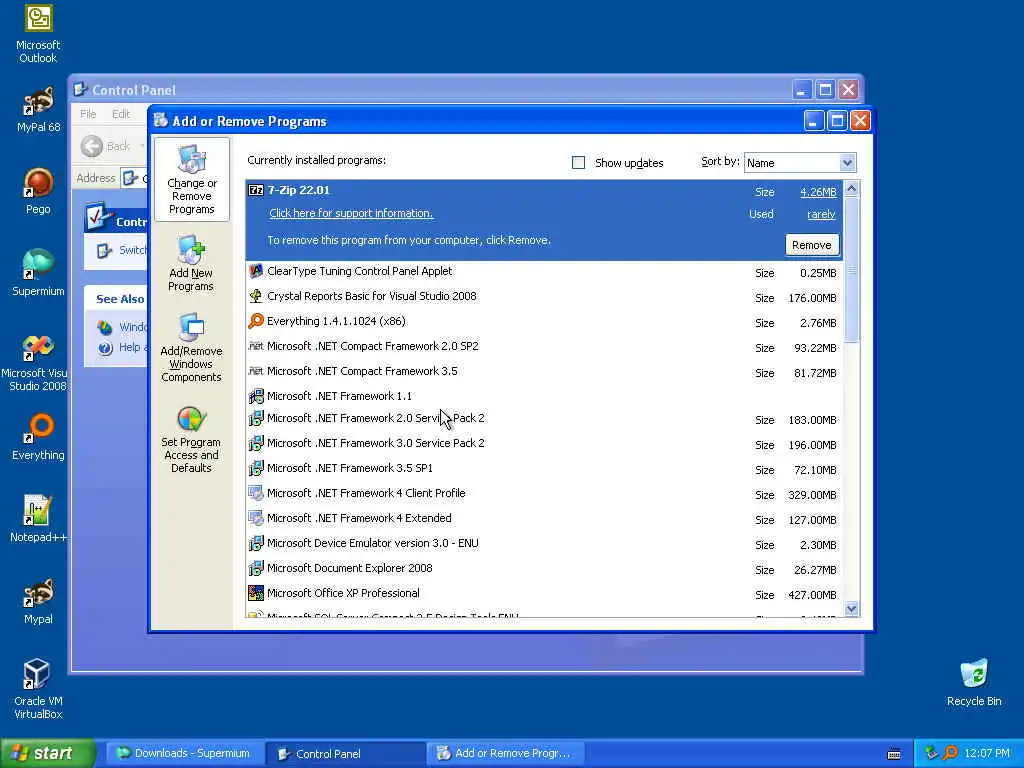Enable the Show updates checkbox
Image resolution: width=1024 pixels, height=768 pixels.
tap(579, 163)
